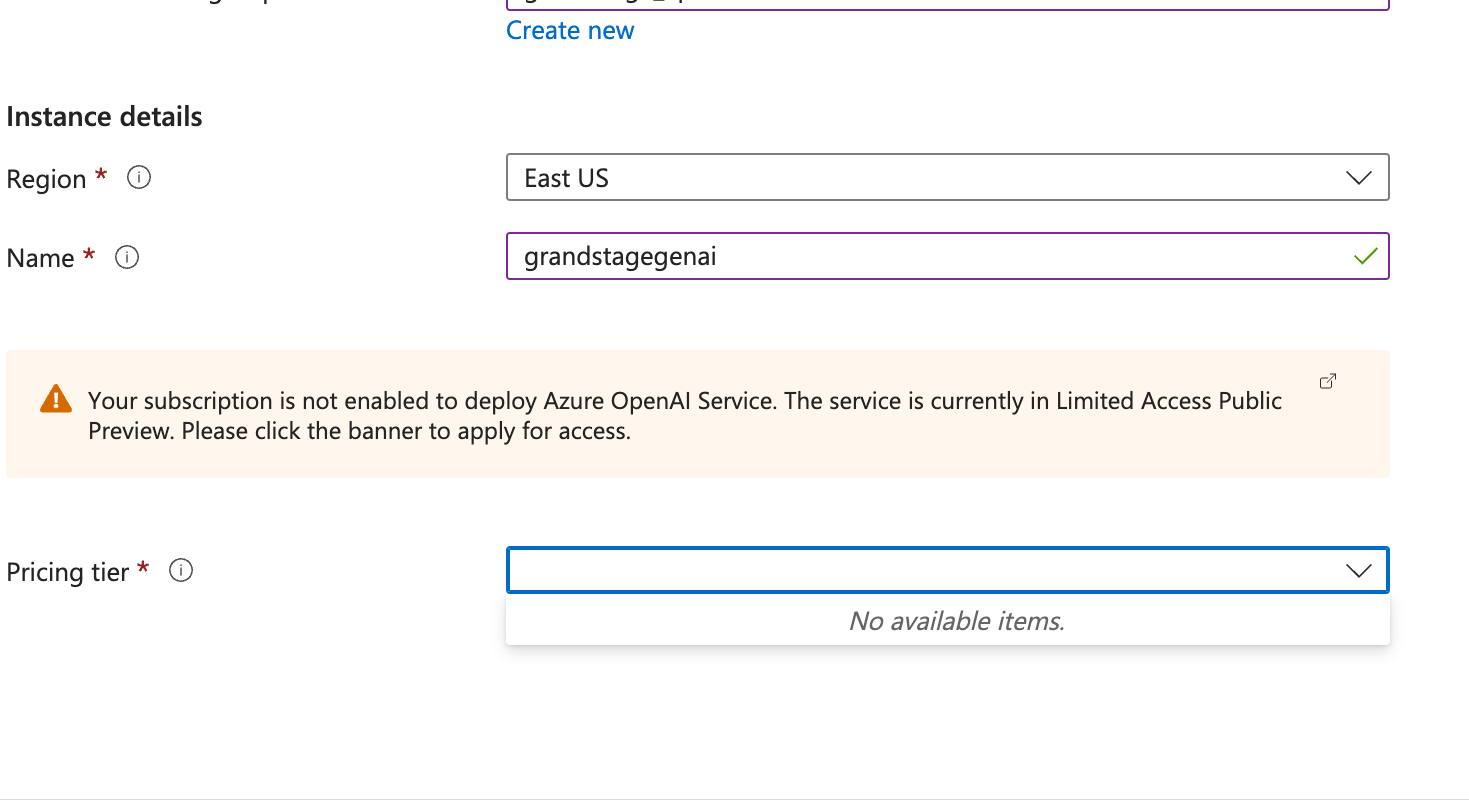Click the Name info icon
1469x800 pixels.
[x=127, y=257]
